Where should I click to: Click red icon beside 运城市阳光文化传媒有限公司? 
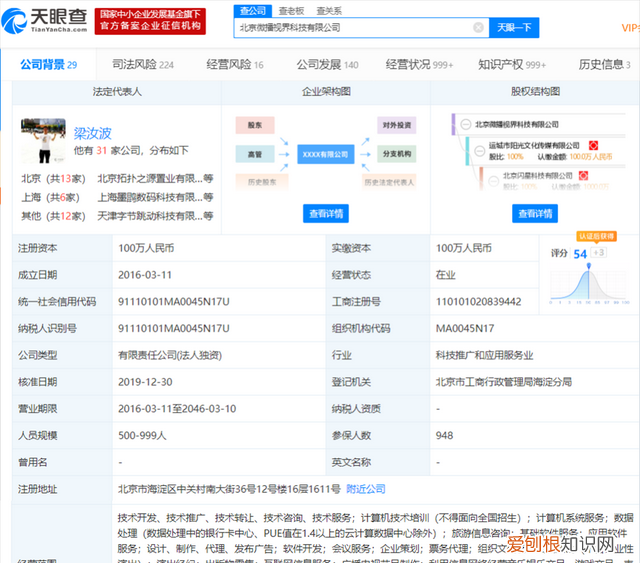point(593,145)
